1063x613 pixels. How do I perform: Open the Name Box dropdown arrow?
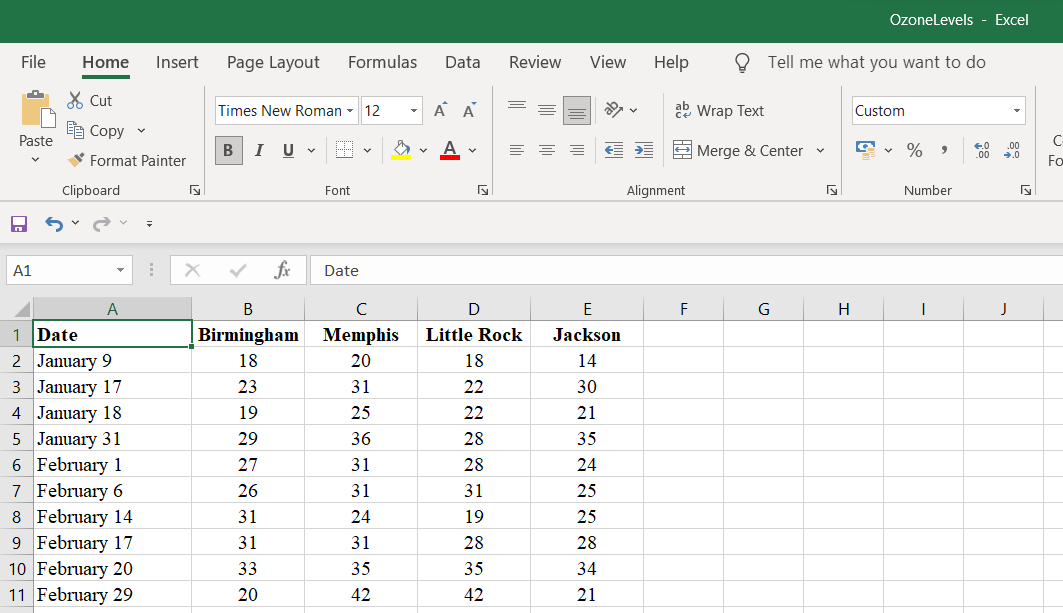[x=120, y=270]
